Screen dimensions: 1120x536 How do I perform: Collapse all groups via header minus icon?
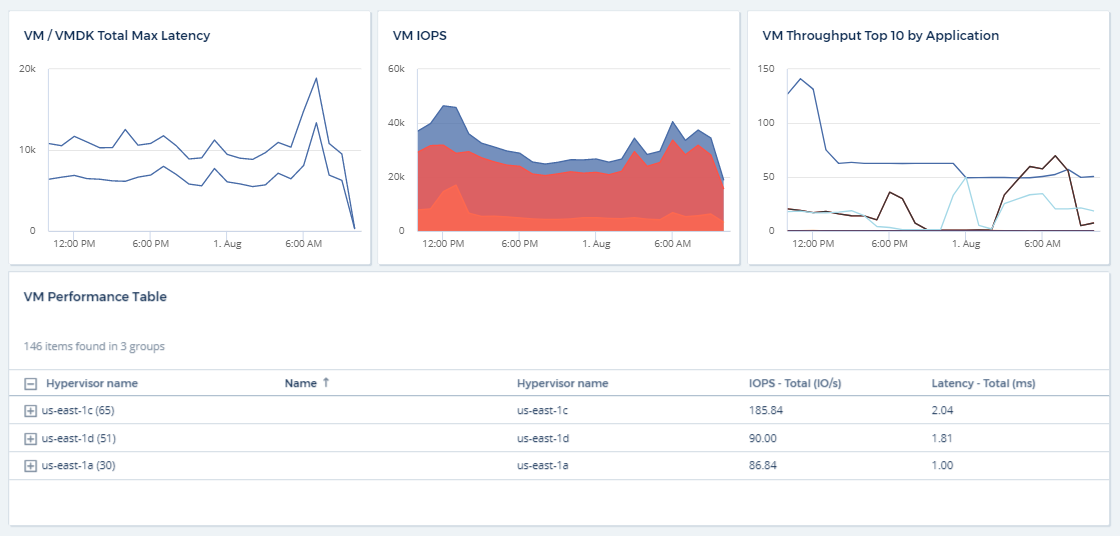(x=30, y=384)
